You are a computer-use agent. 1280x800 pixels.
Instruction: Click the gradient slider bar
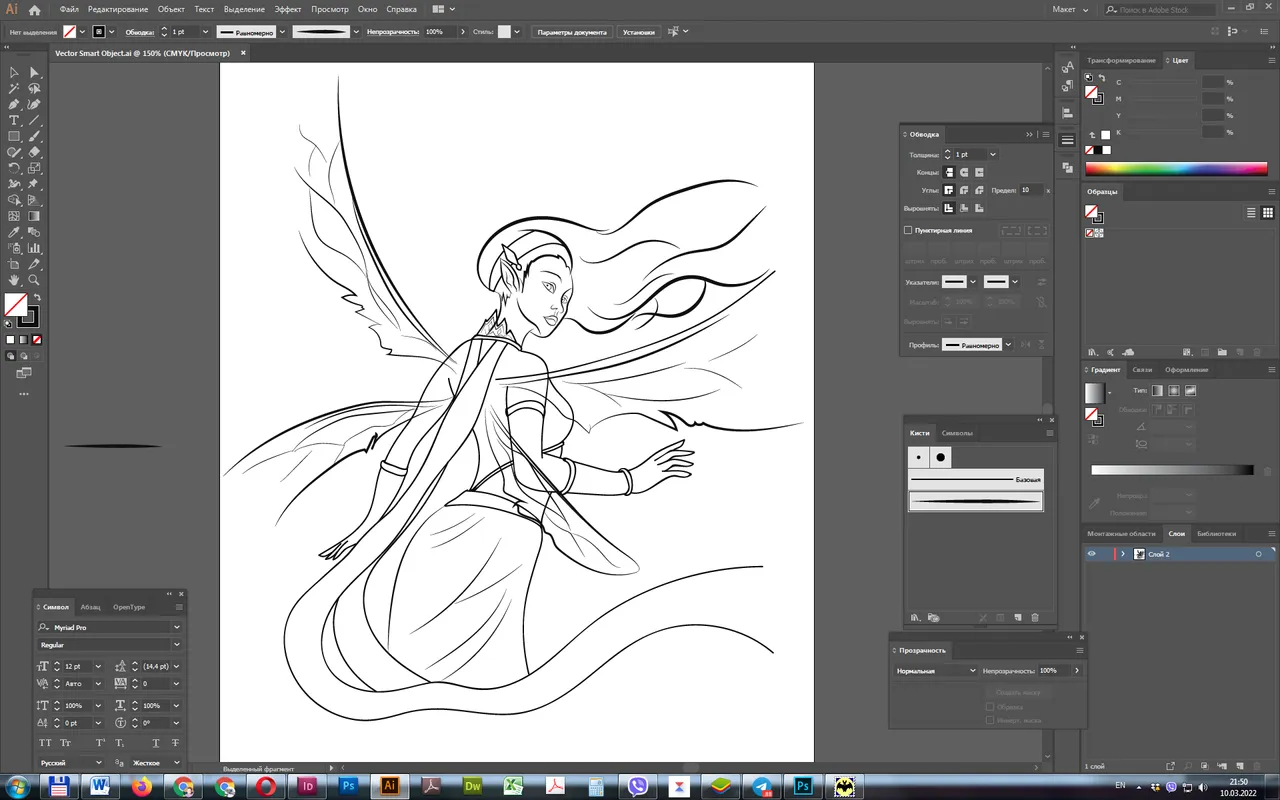(x=1172, y=470)
